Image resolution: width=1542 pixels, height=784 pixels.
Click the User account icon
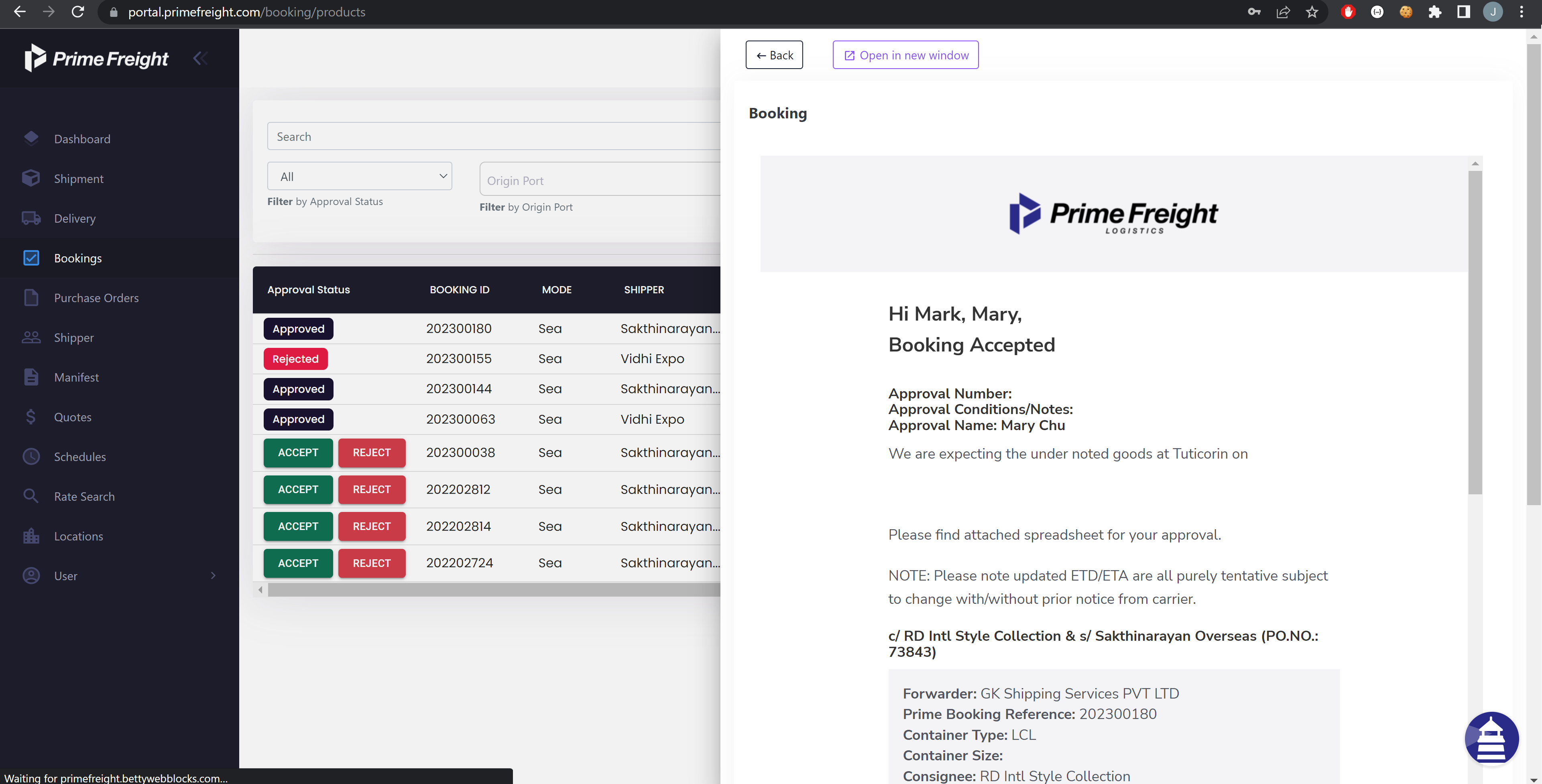click(x=31, y=576)
